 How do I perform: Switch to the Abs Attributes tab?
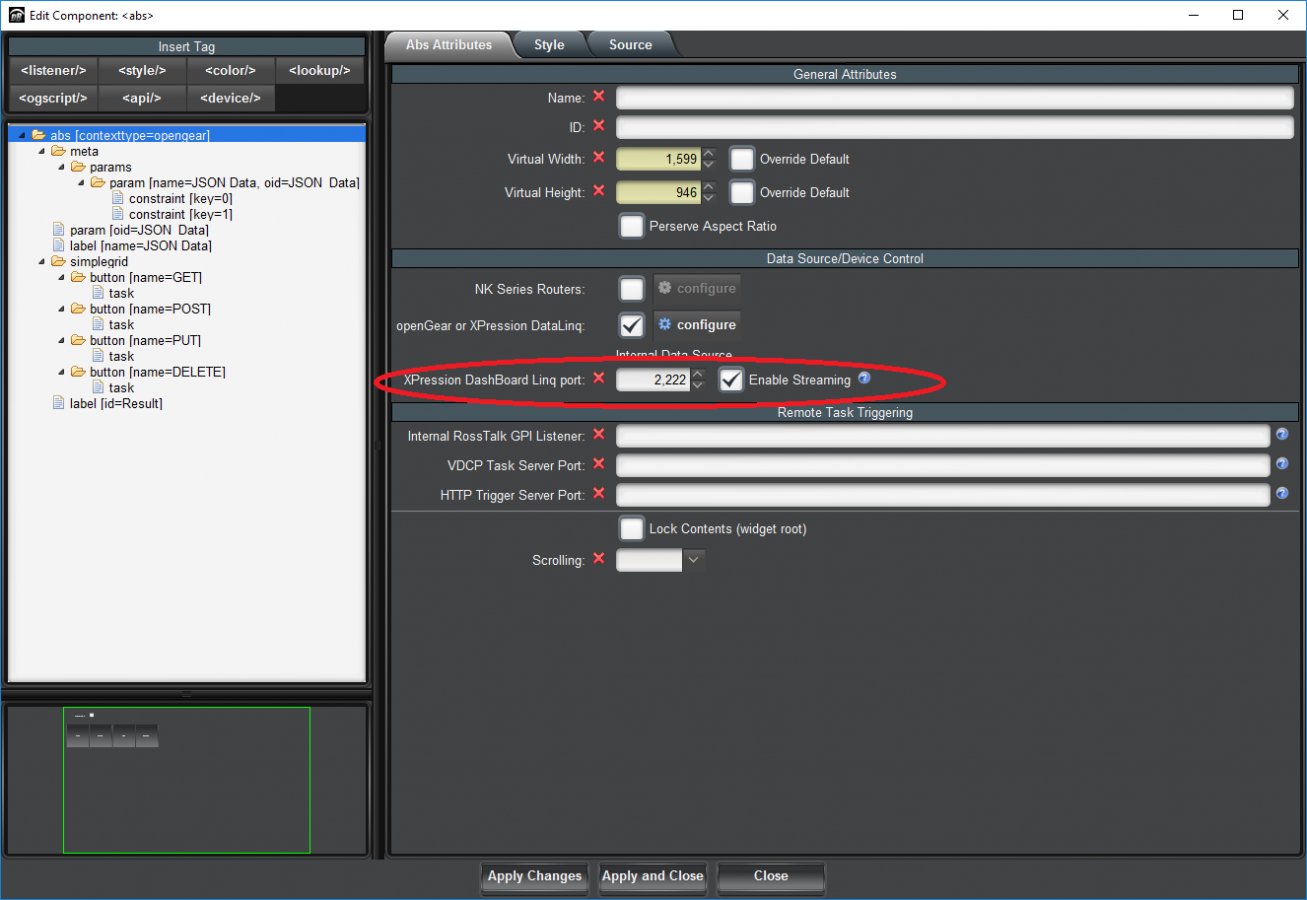coord(448,45)
